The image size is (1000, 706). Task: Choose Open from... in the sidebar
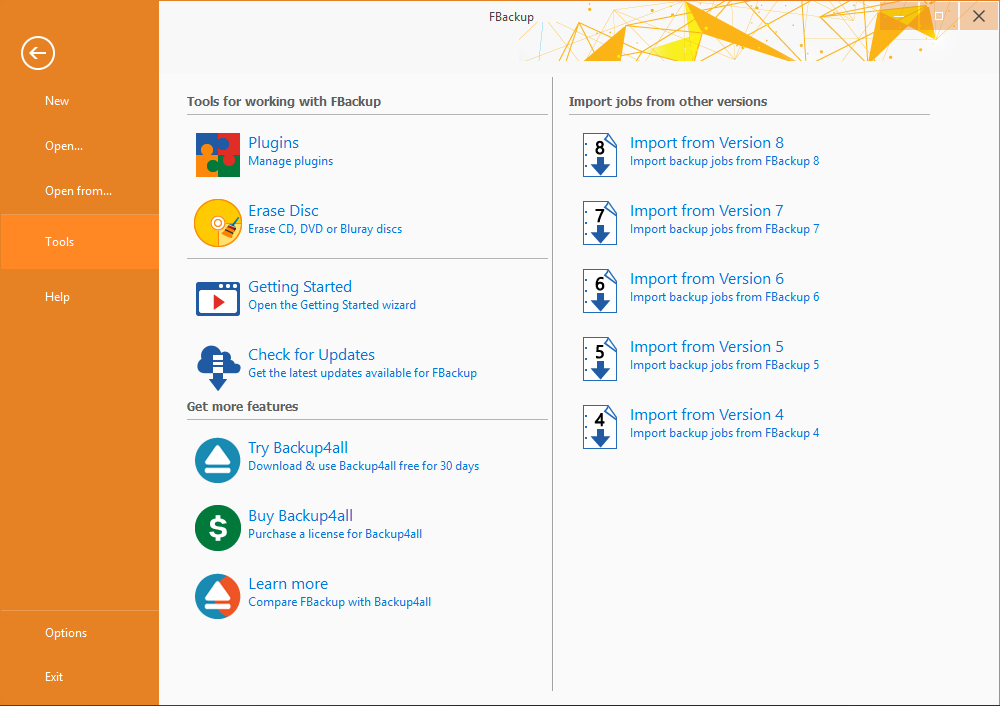tap(78, 191)
